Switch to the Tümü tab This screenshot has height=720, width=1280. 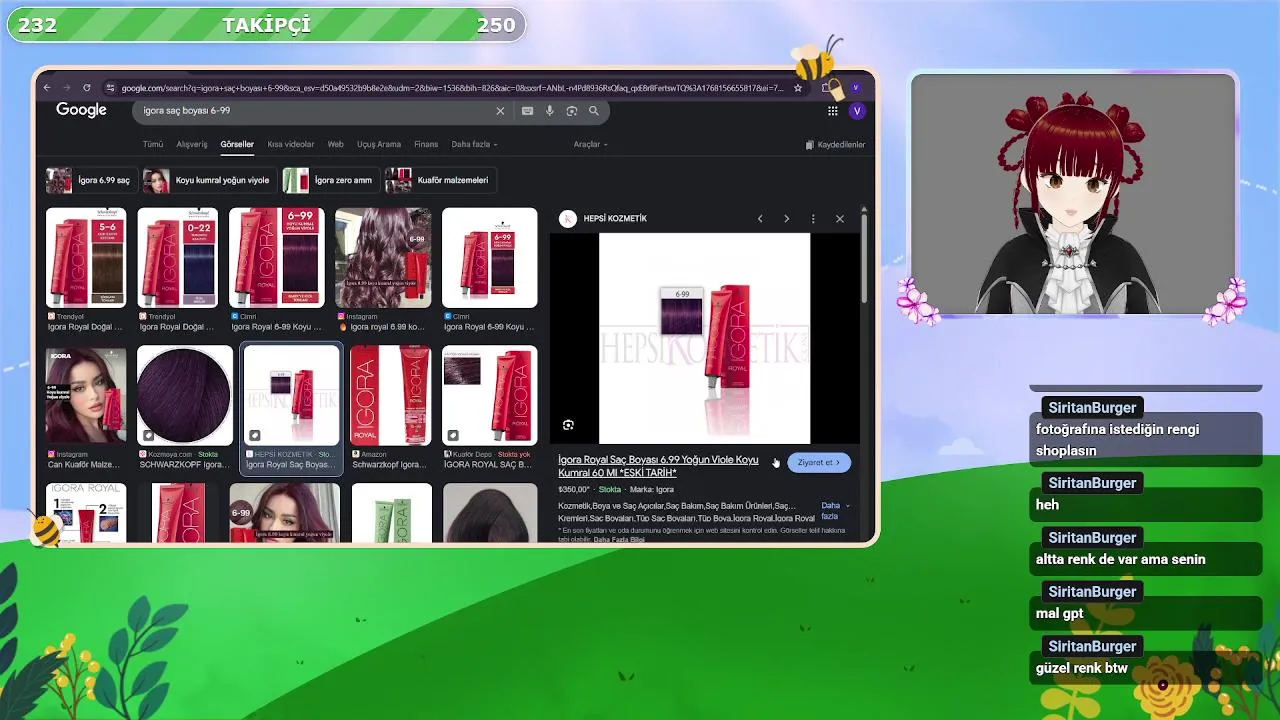coord(153,145)
